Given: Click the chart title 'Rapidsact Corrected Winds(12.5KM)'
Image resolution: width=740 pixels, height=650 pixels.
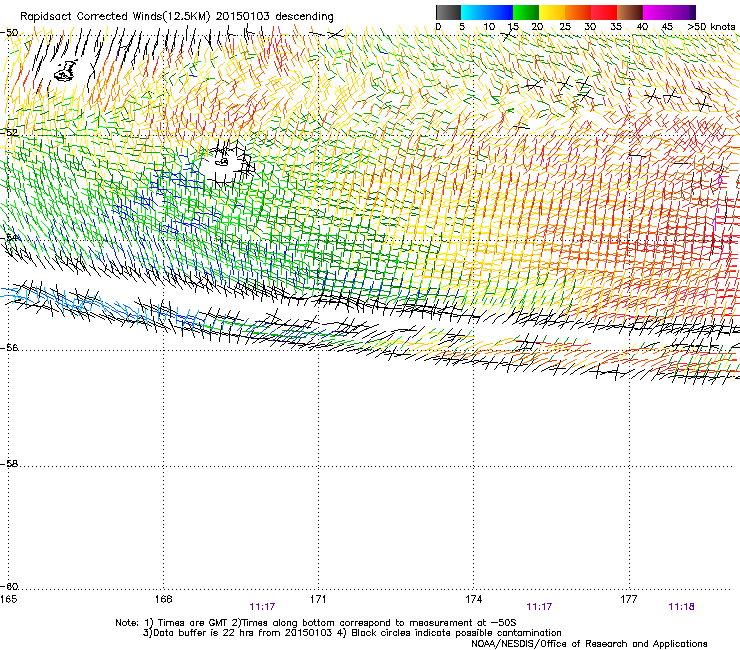Looking at the screenshot, I should tap(115, 17).
